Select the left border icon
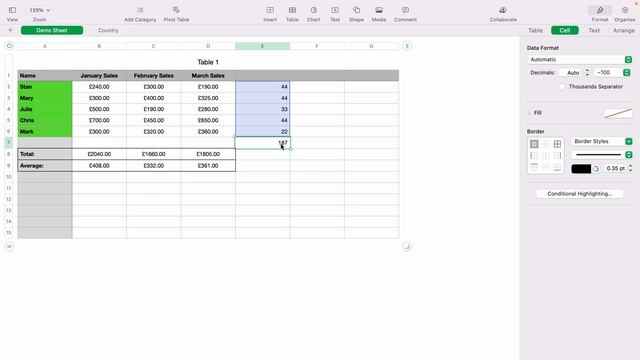The width and height of the screenshot is (640, 360). pos(534,156)
